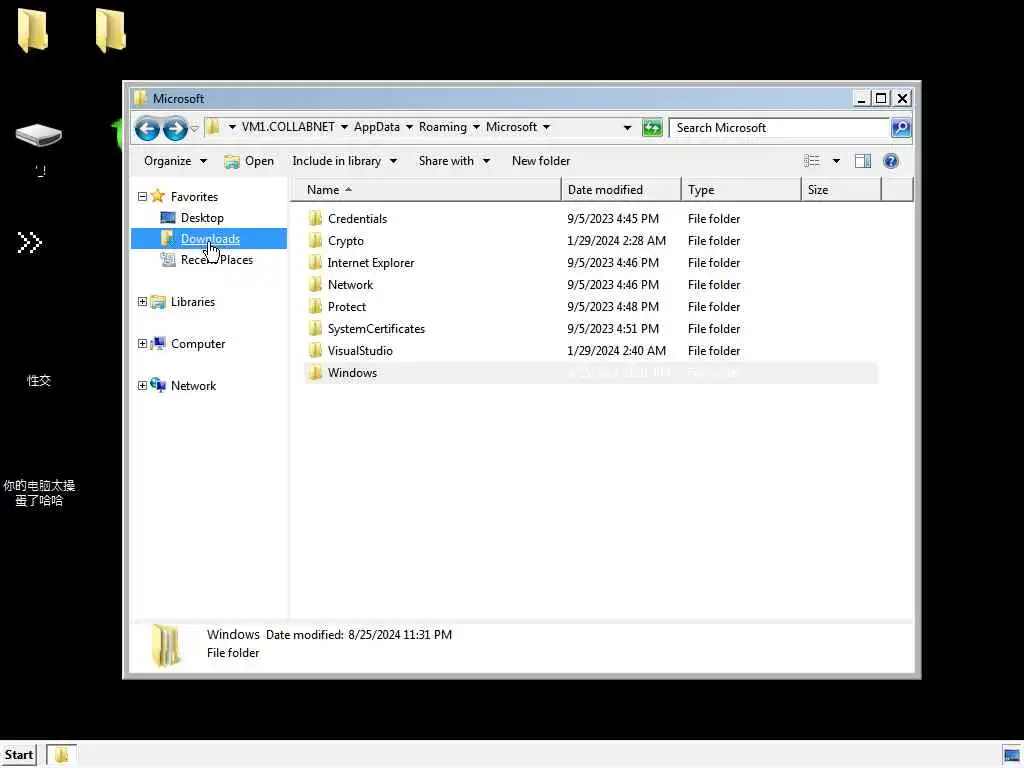Open the Change your view icon
This screenshot has height=768, width=1024.
pyautogui.click(x=812, y=161)
